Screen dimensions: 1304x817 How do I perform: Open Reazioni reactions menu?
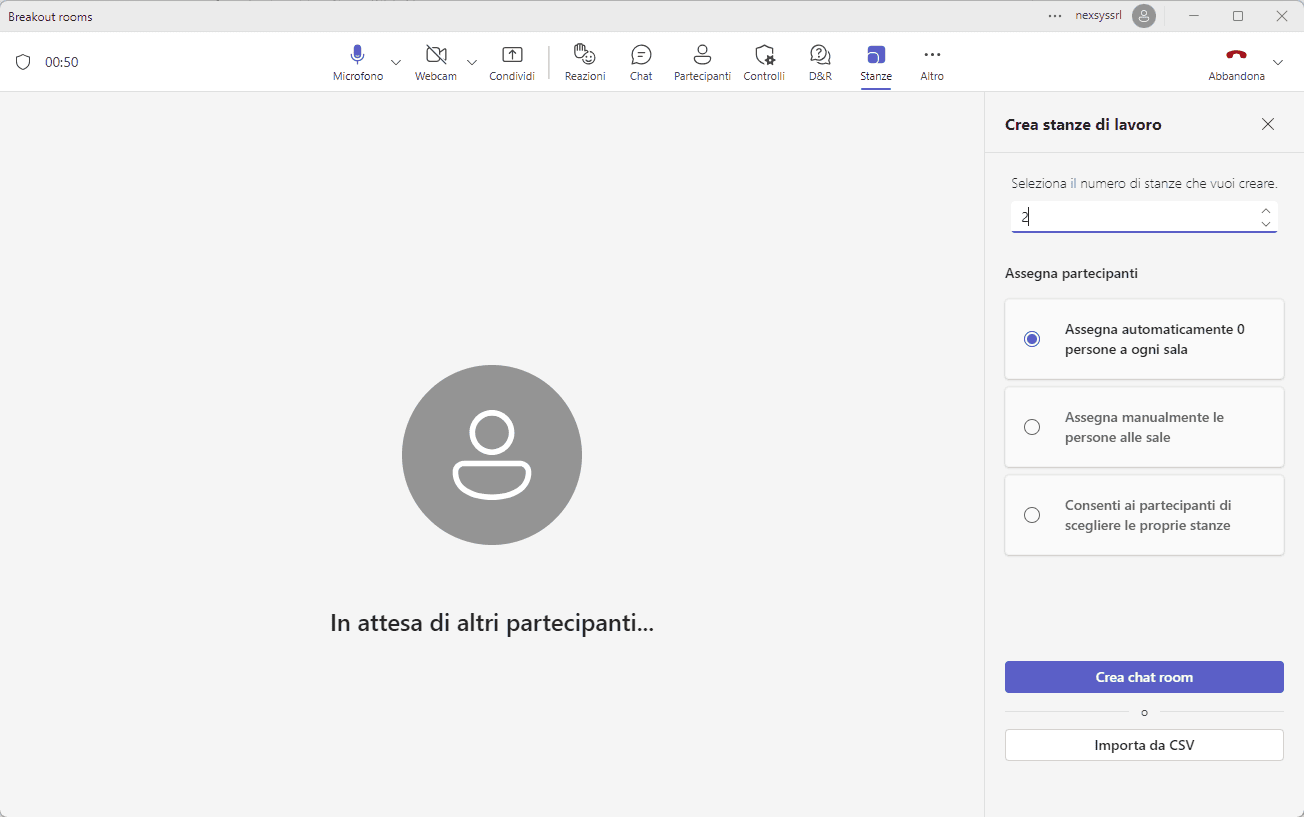585,62
